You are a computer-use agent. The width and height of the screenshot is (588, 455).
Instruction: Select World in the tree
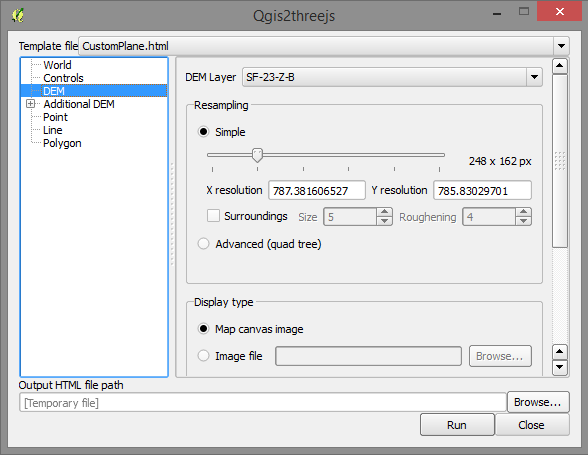57,65
